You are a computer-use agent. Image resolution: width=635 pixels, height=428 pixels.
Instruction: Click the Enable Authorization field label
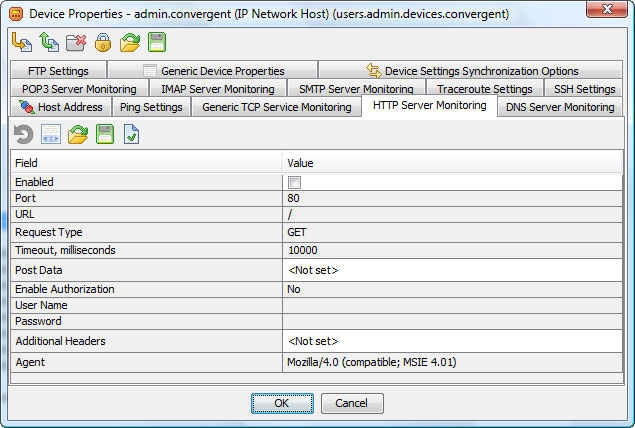click(x=65, y=289)
